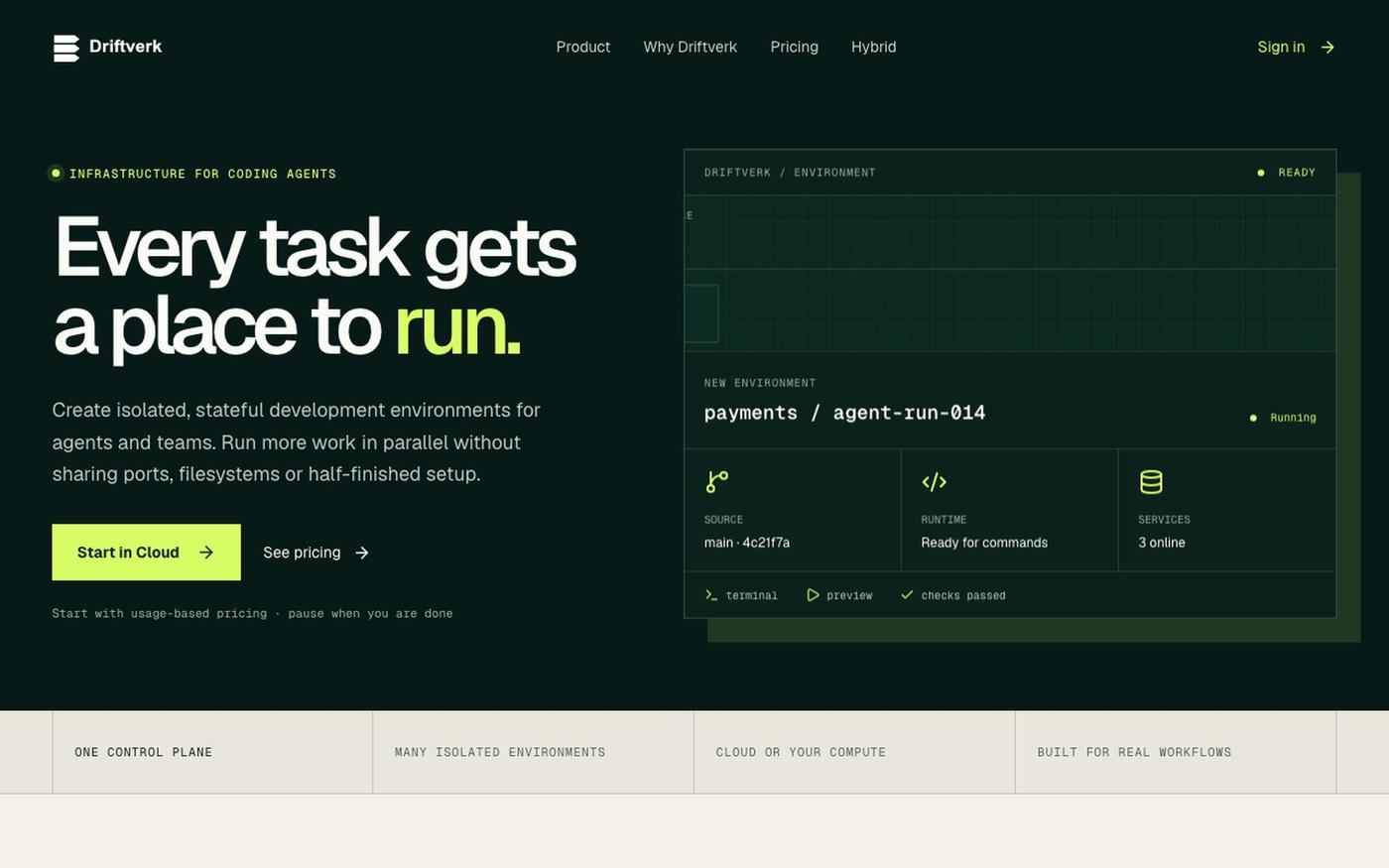Screen dimensions: 1389x868
Task: Go to Pricing in the top navigation
Action: coord(795,47)
